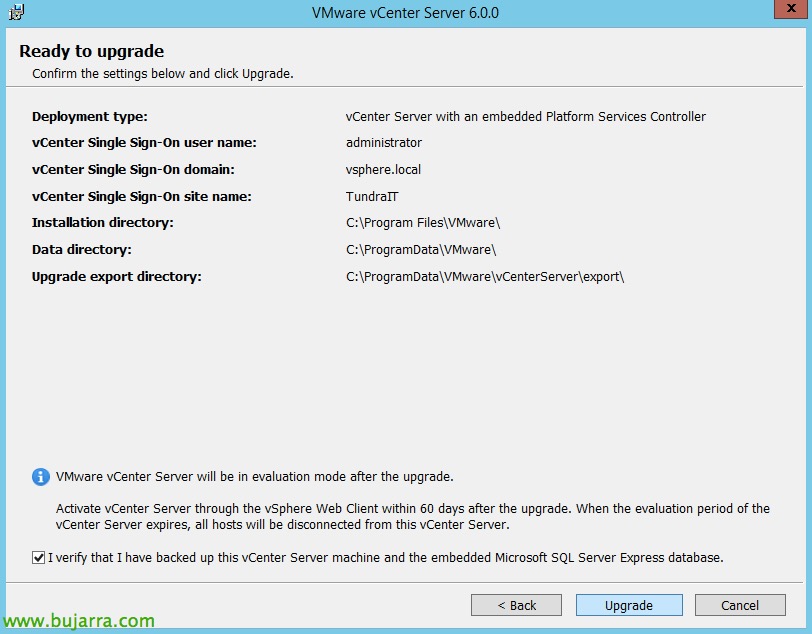Click the 'vCenter Single Sign-On domain:' label

click(x=133, y=169)
